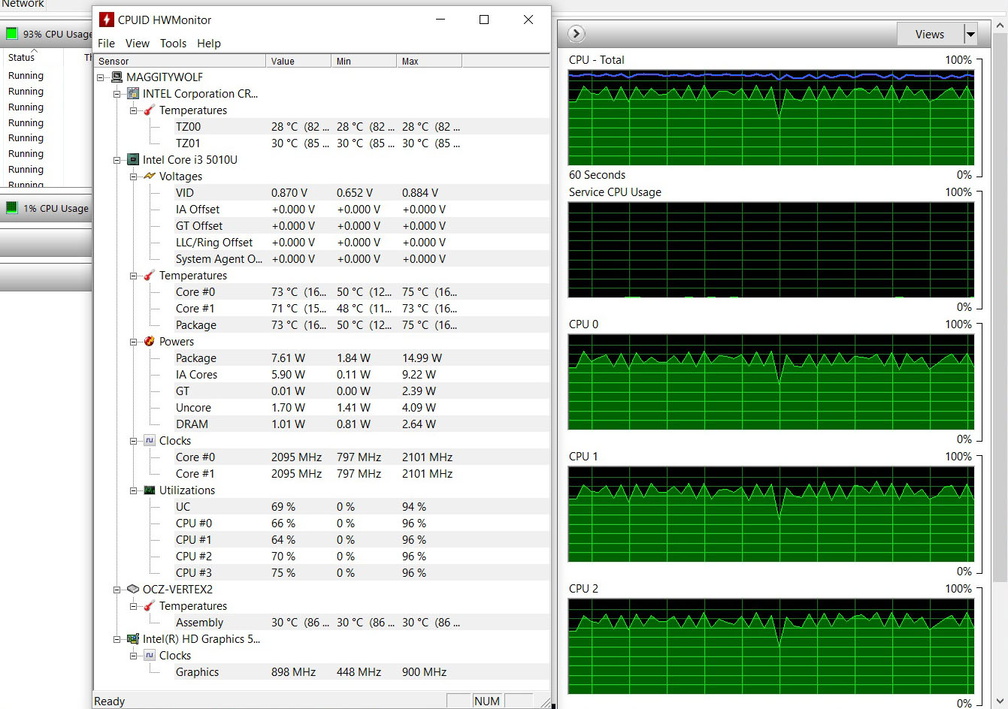Click the Clocks icon under Intel Core i3

click(x=150, y=440)
